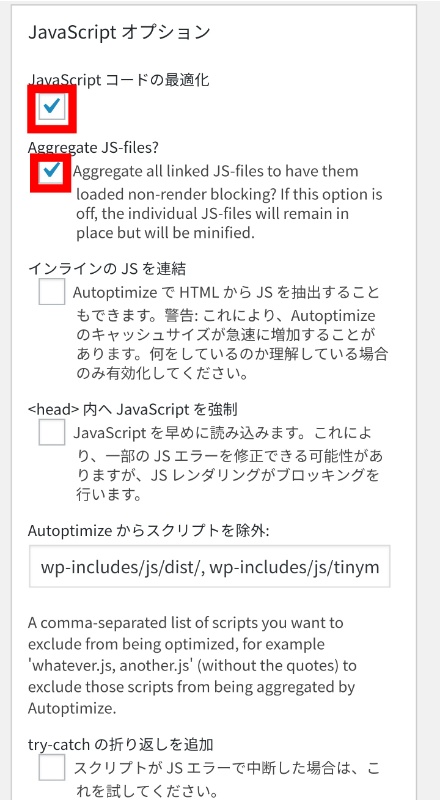Toggle the Aggregate JS-files checkbox
This screenshot has height=800, width=440.
click(x=52, y=171)
